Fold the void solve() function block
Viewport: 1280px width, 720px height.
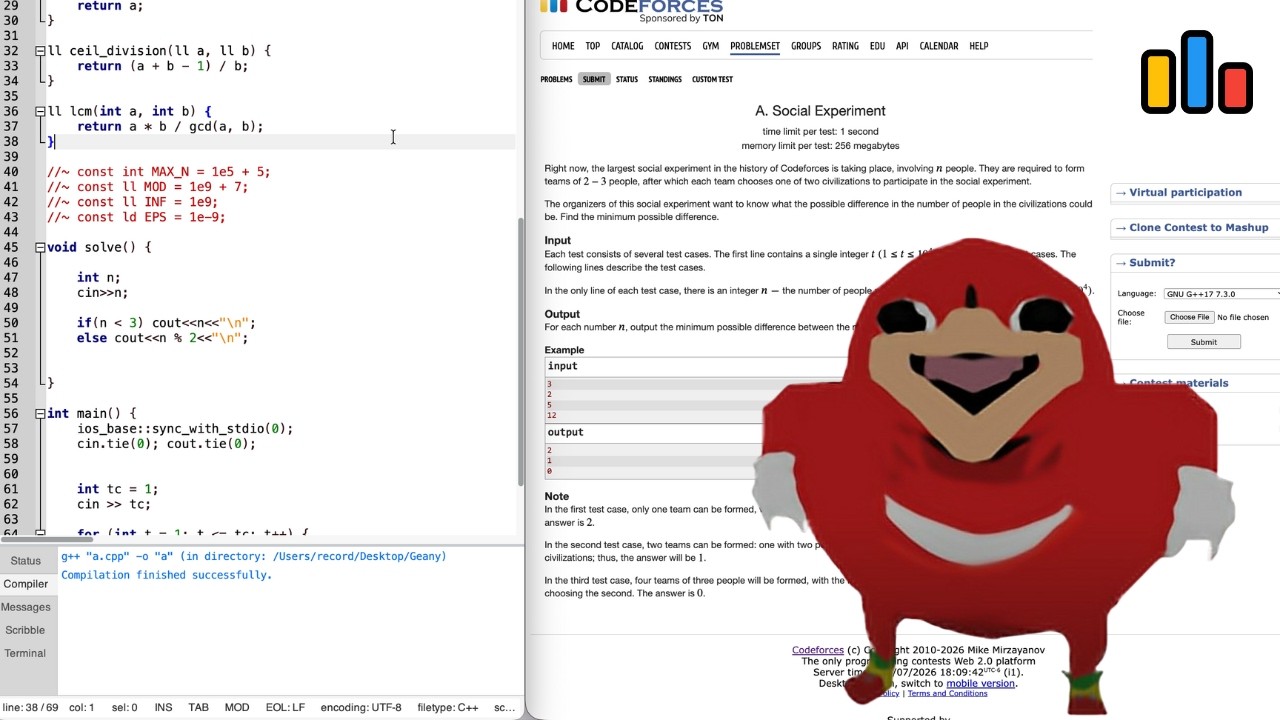(40, 248)
